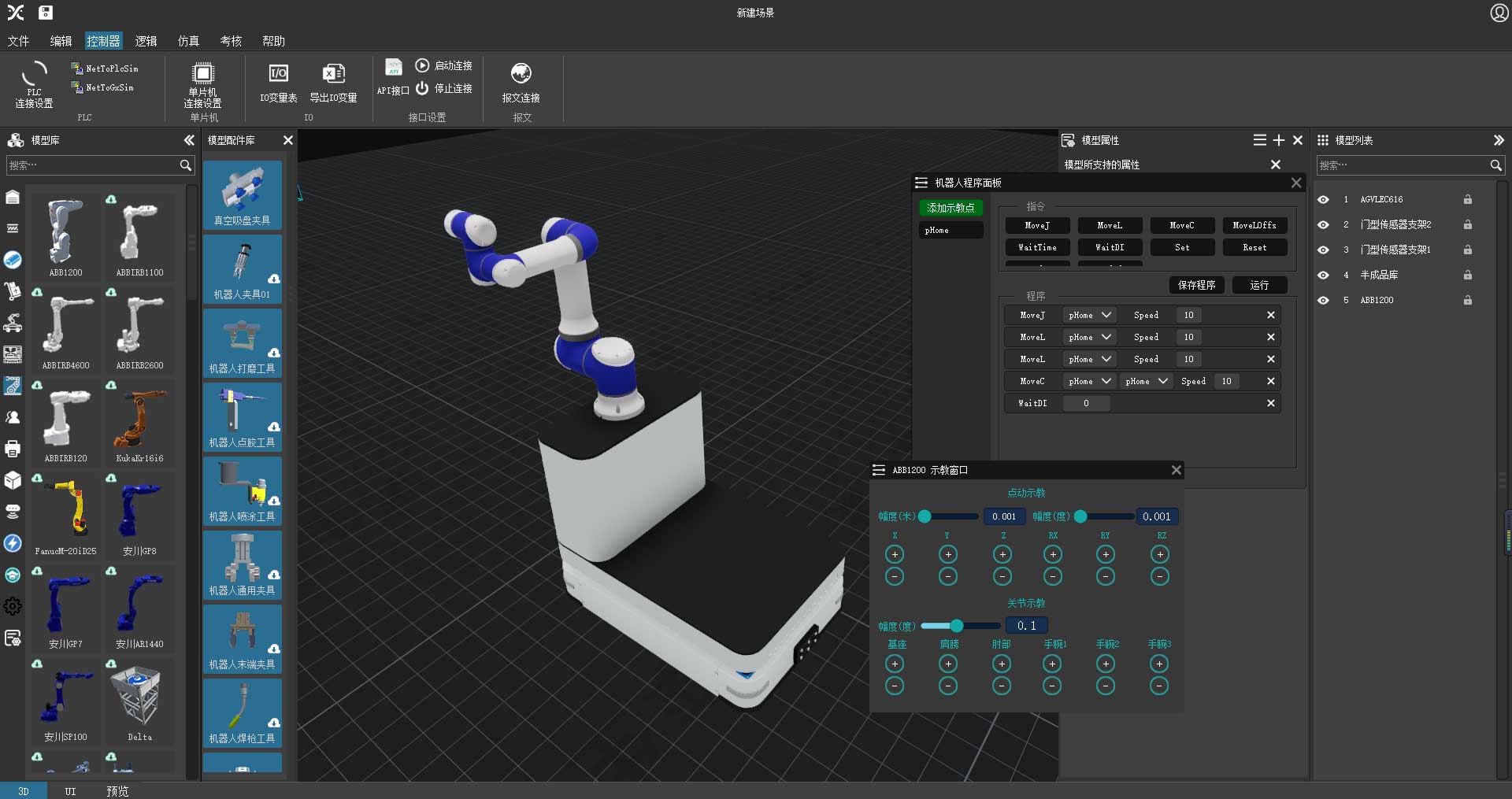This screenshot has width=1512, height=799.
Task: Toggle visibility of AGVLEC616
Action: pyautogui.click(x=1324, y=200)
